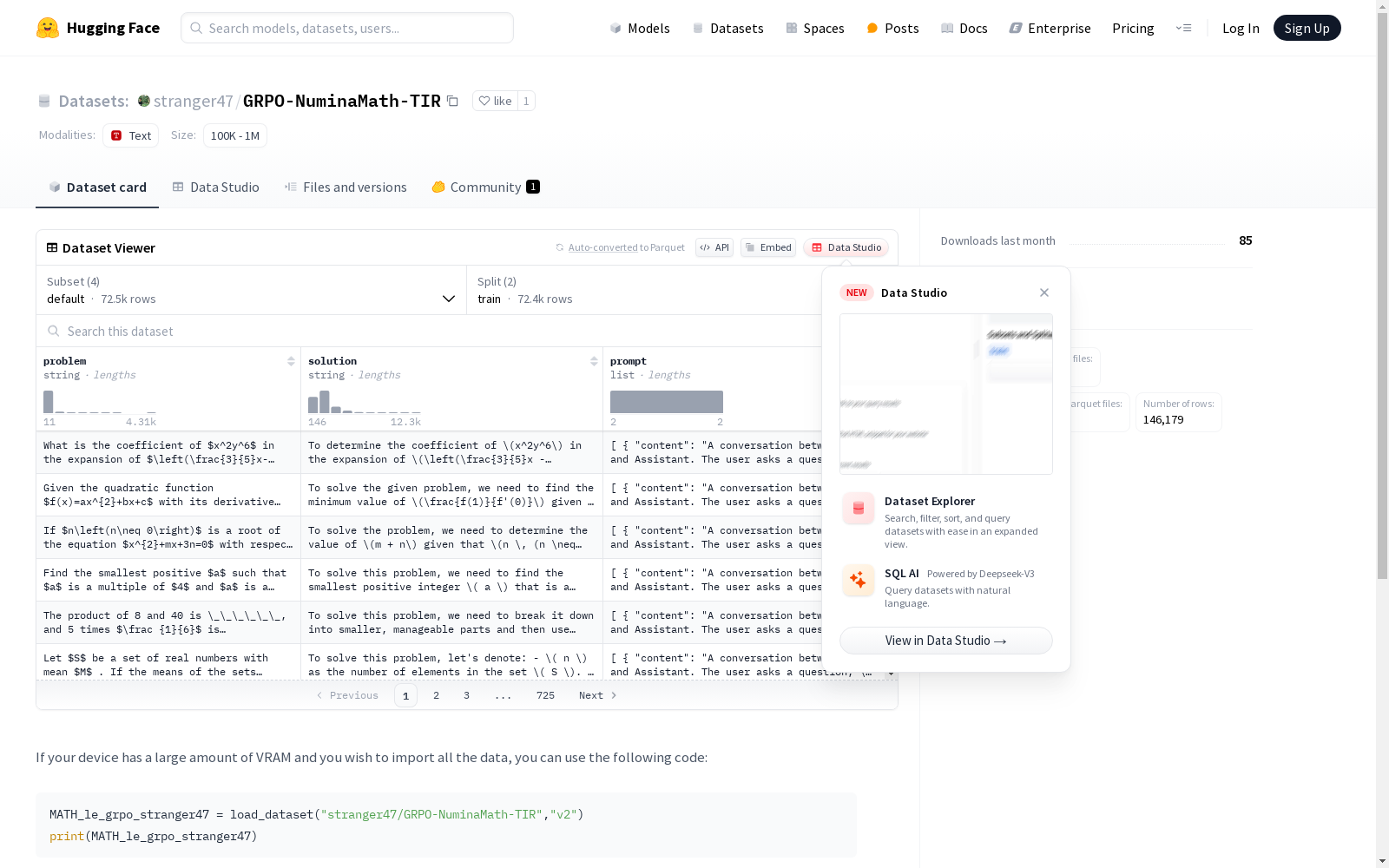Viewport: 1389px width, 868px height.
Task: Click the stranger47 avatar icon
Action: [x=144, y=101]
